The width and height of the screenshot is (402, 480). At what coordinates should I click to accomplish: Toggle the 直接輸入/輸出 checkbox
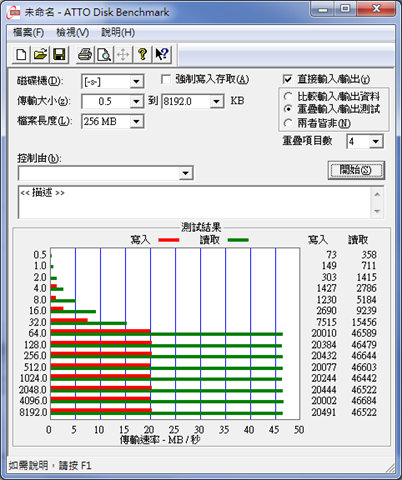287,79
